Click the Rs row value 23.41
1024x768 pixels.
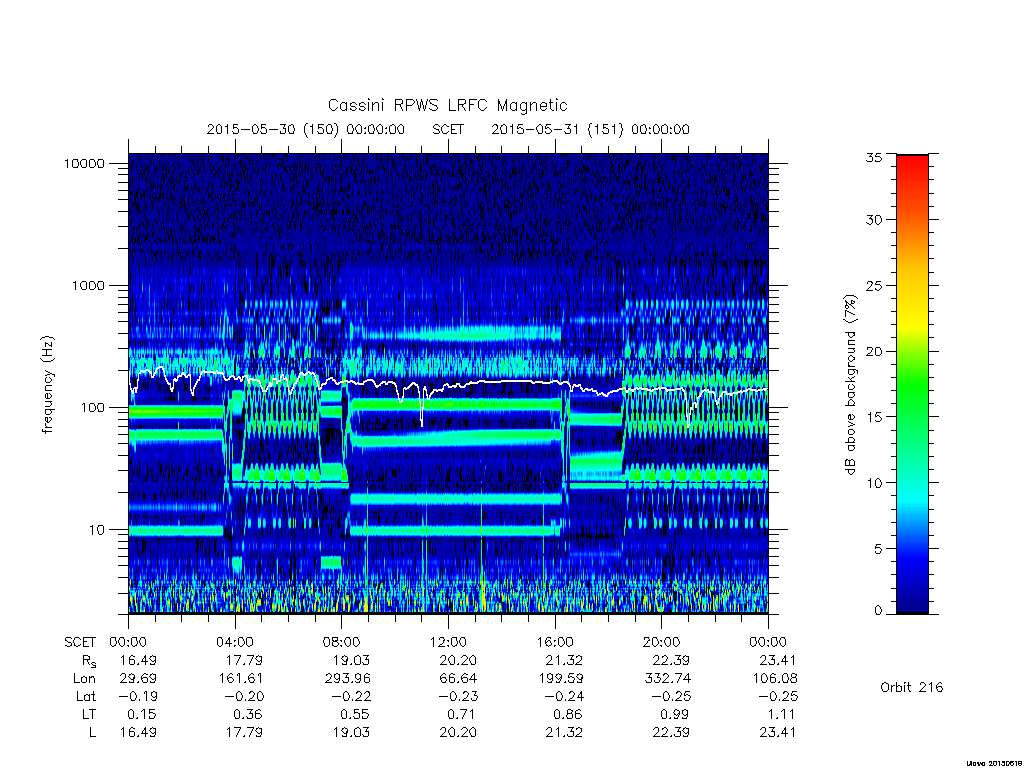778,661
